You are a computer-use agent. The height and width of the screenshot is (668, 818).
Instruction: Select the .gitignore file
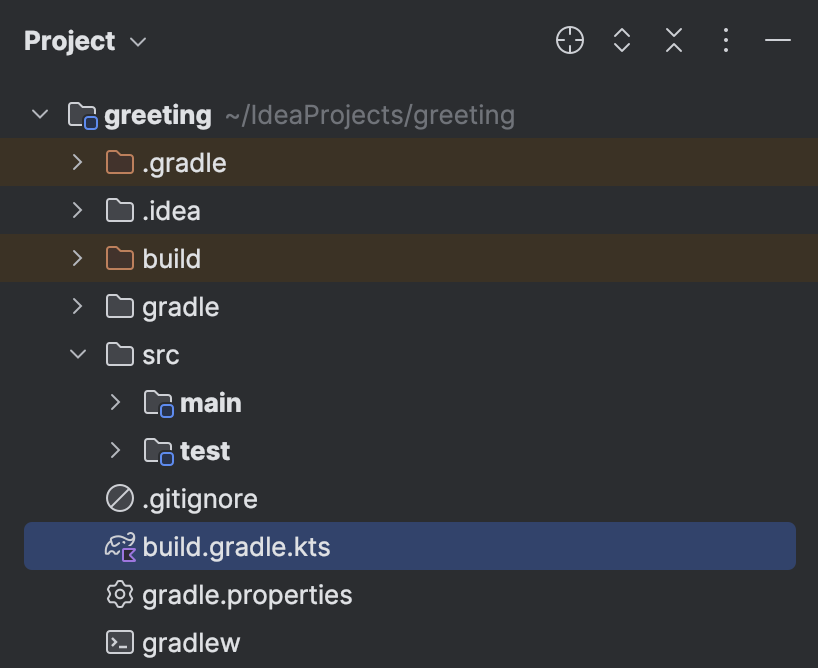point(200,498)
